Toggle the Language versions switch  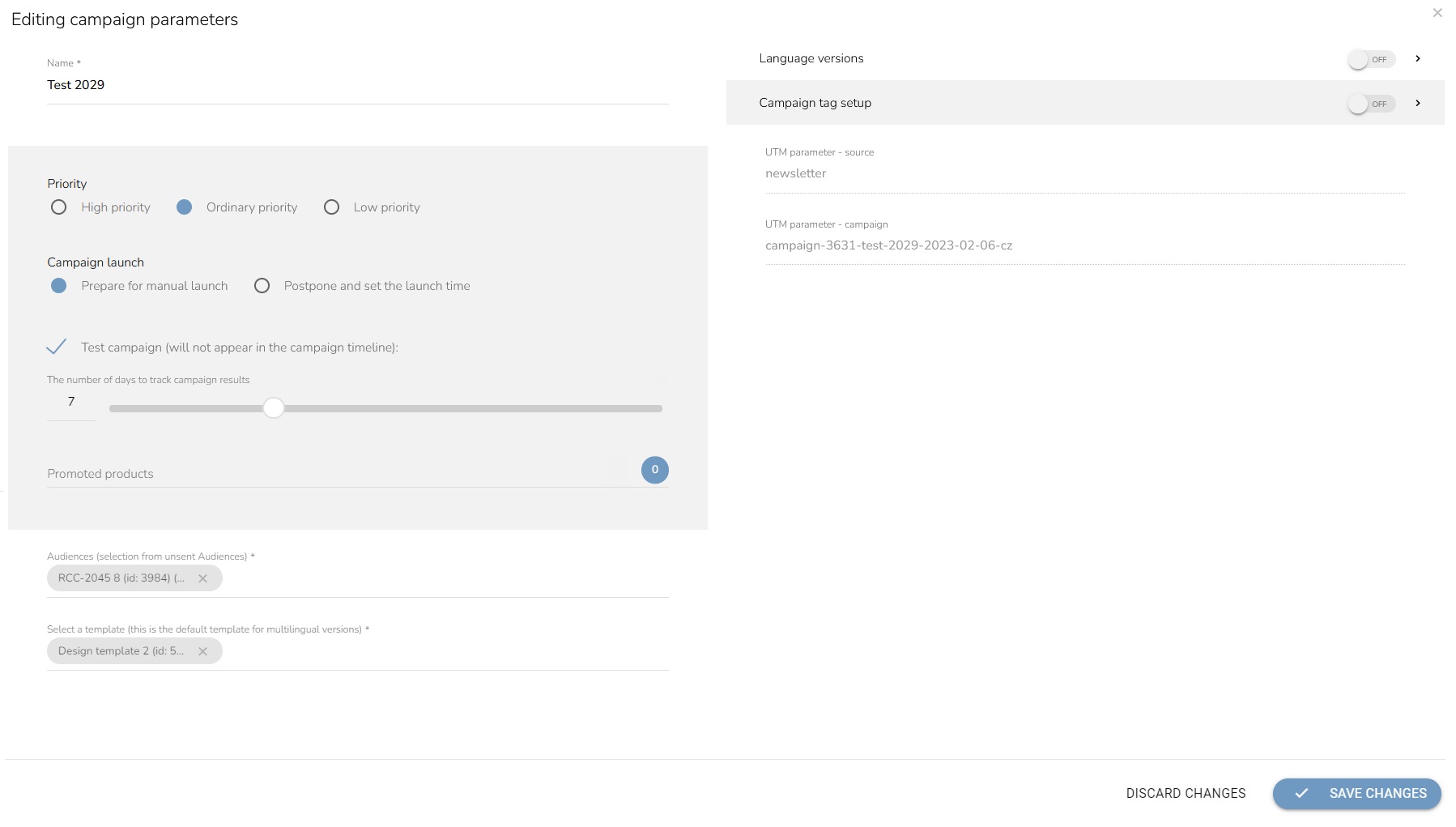pyautogui.click(x=1370, y=59)
